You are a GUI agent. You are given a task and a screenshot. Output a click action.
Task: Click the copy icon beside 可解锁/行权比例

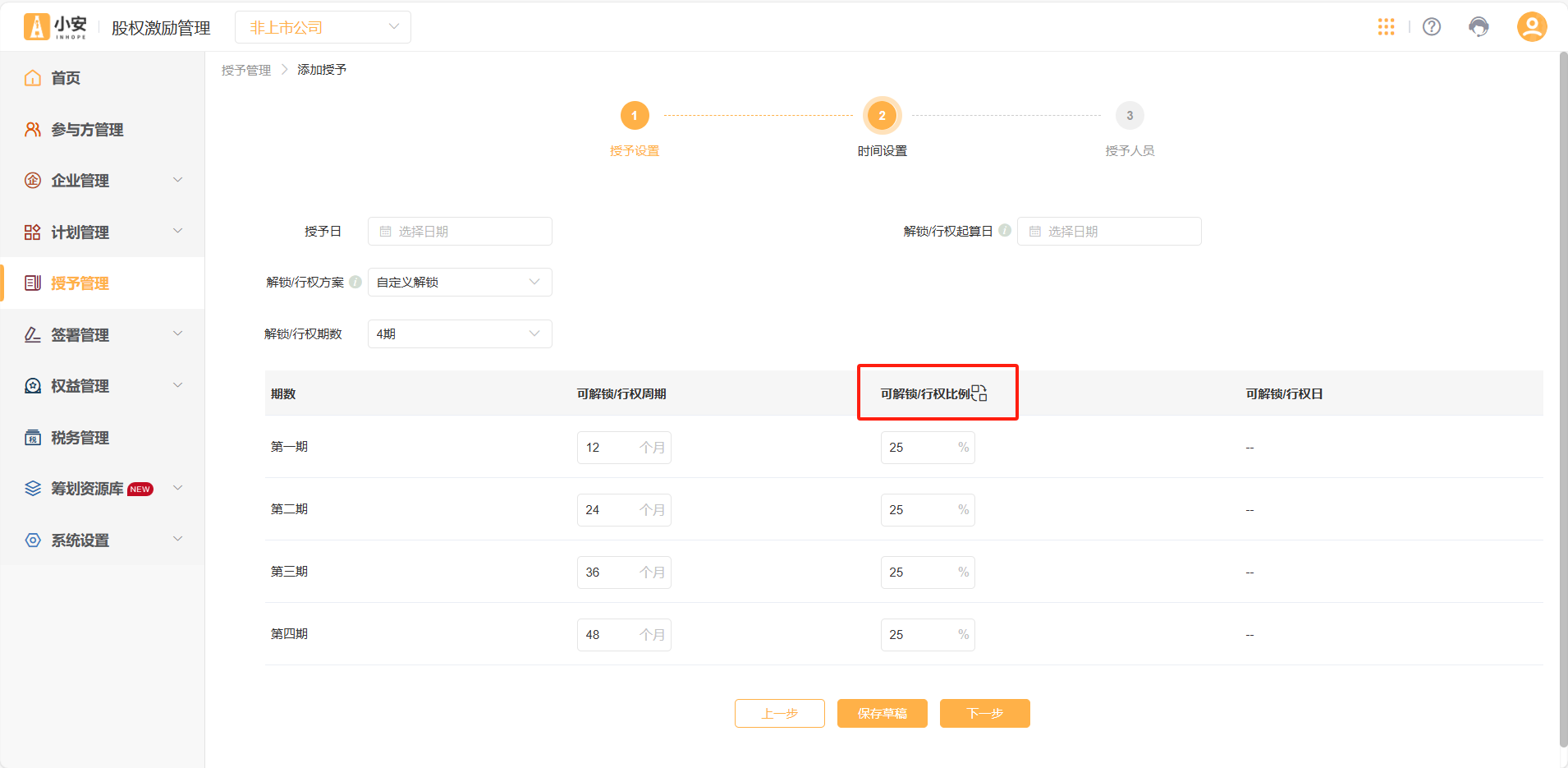(x=979, y=393)
